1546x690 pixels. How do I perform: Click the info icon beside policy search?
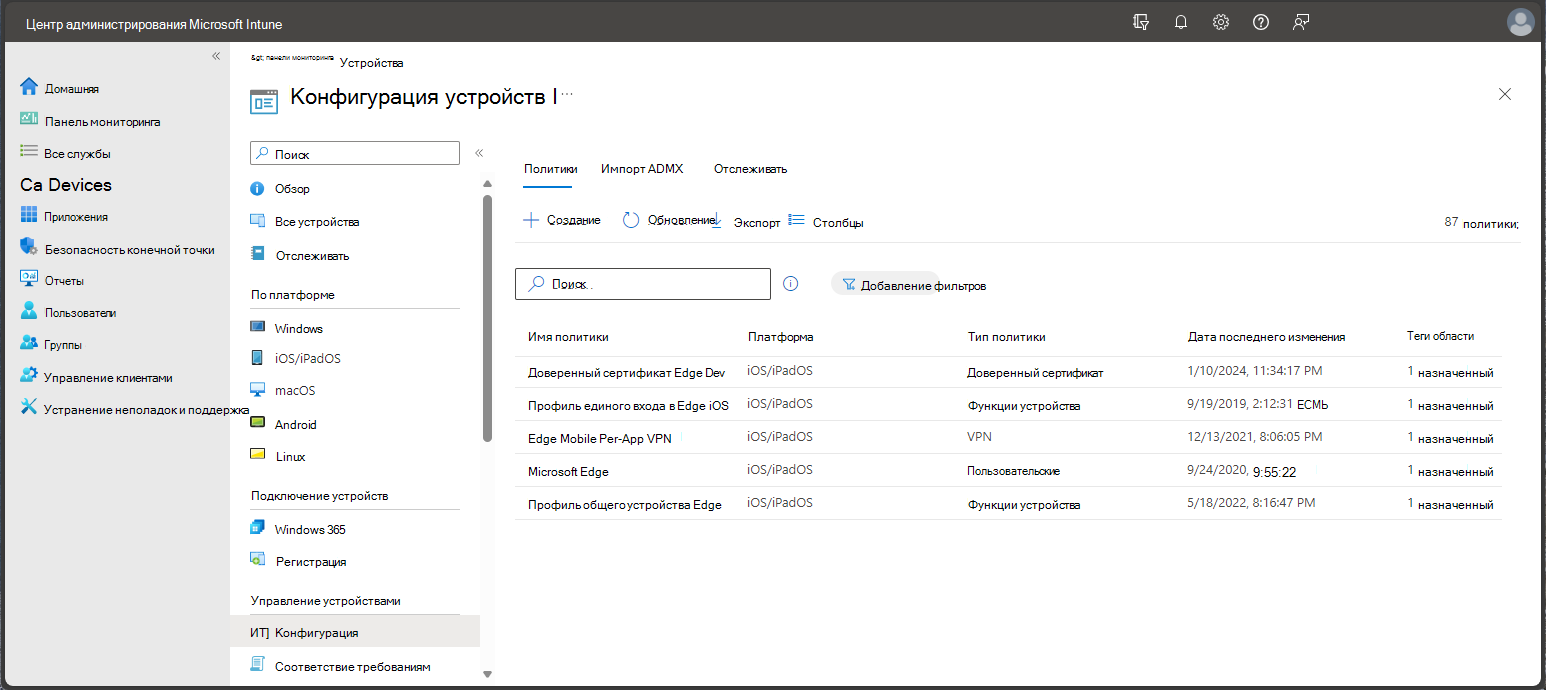click(790, 284)
